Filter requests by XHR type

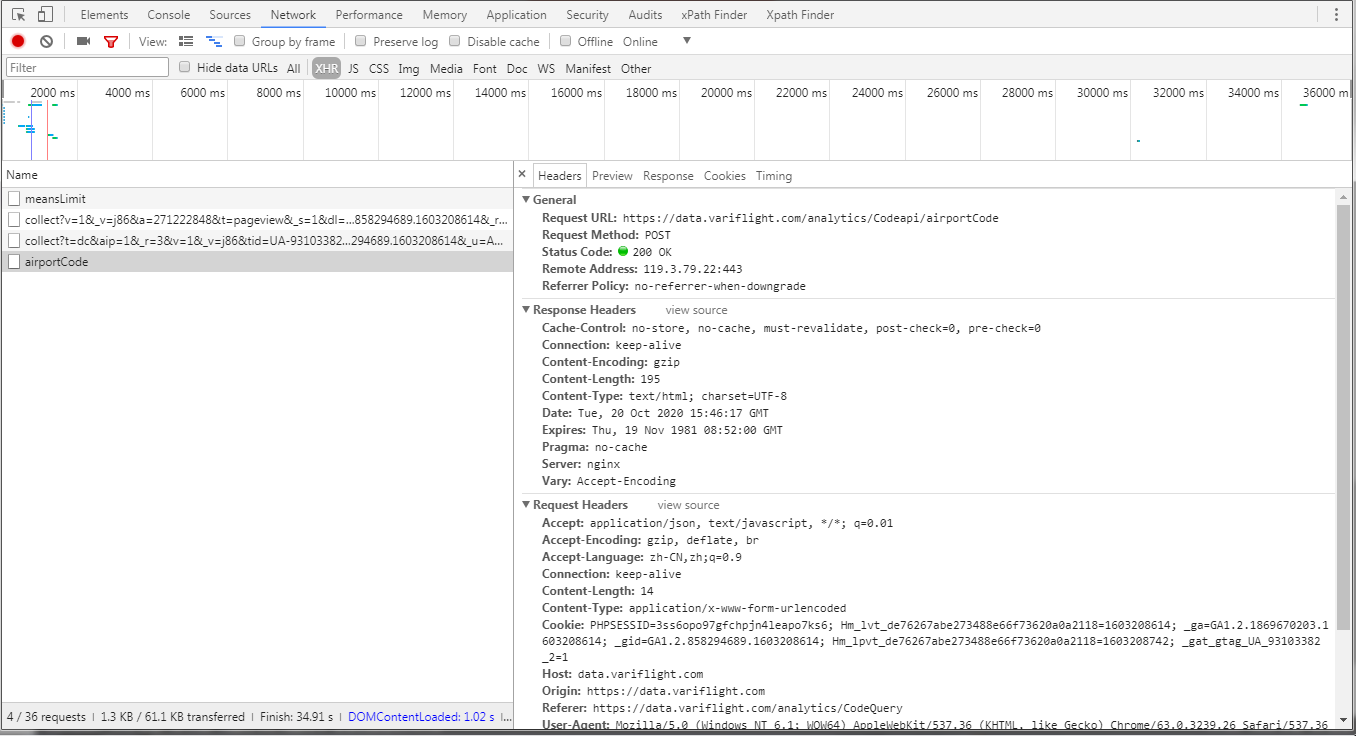tap(326, 68)
